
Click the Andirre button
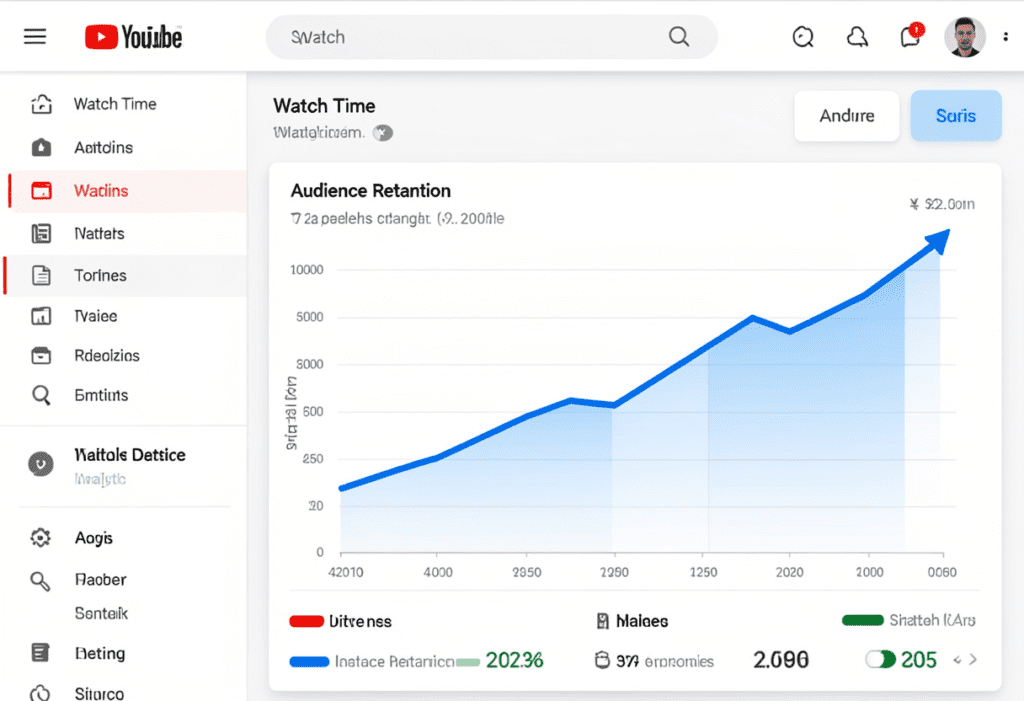(x=846, y=116)
